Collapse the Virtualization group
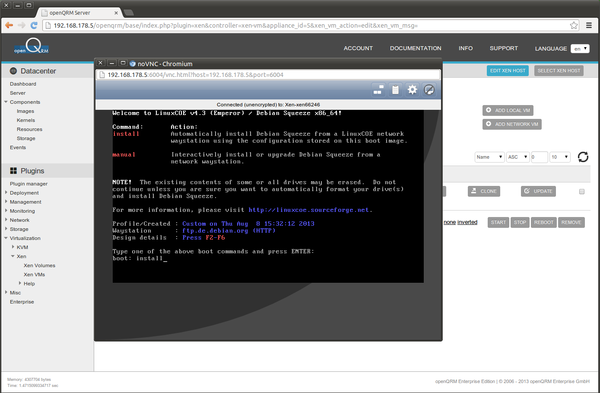600x393 pixels. tap(6, 238)
